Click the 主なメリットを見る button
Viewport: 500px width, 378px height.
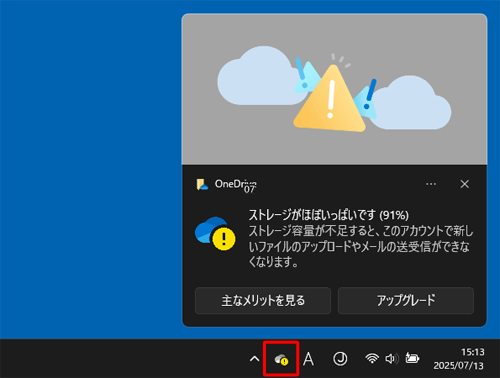(x=263, y=300)
